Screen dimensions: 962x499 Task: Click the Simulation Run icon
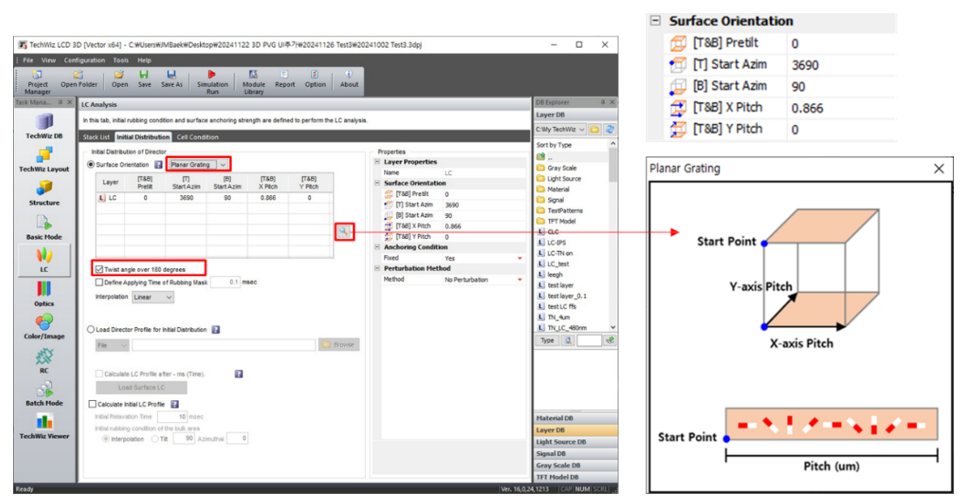pyautogui.click(x=211, y=78)
